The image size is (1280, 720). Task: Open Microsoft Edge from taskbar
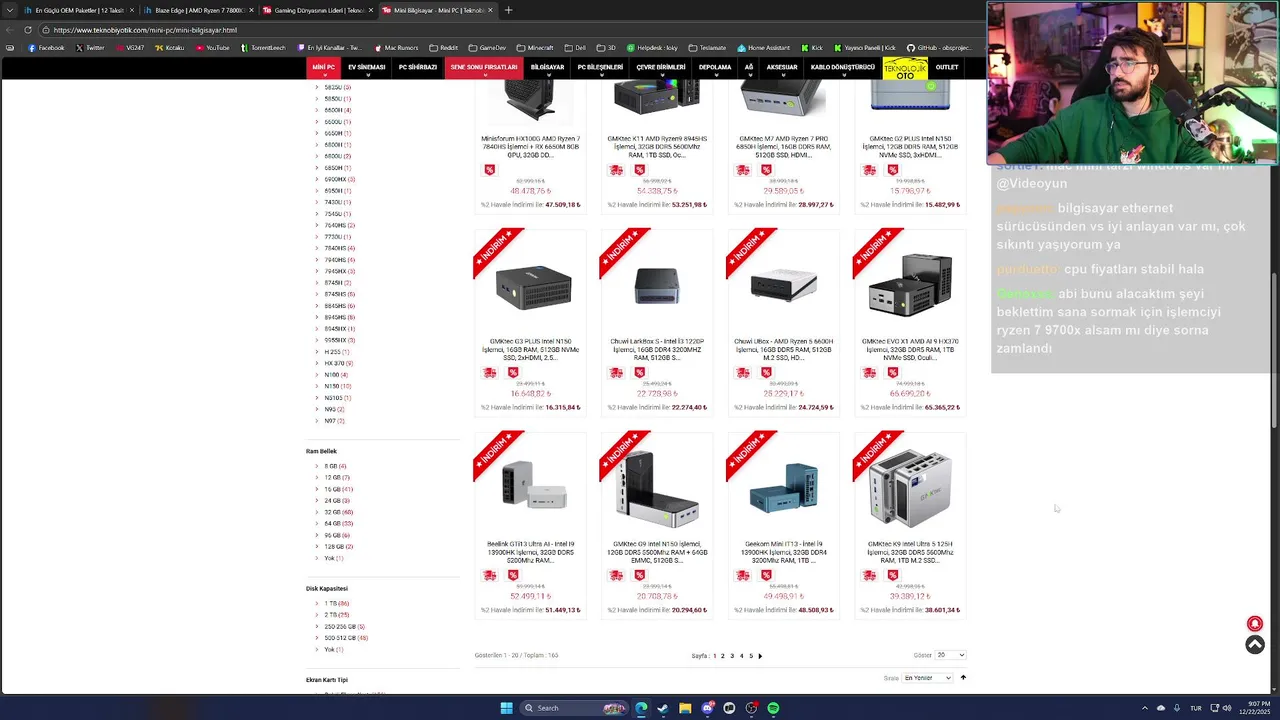[640, 708]
